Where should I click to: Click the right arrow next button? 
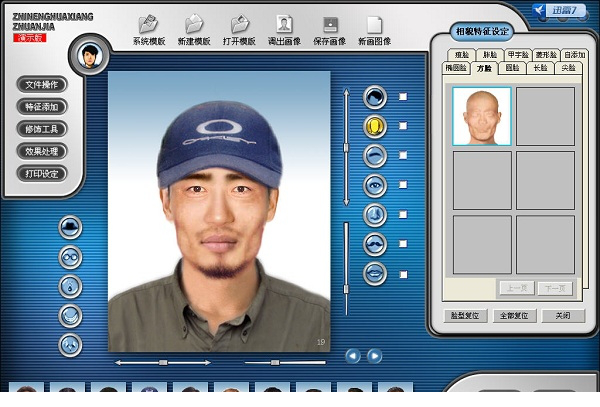375,356
